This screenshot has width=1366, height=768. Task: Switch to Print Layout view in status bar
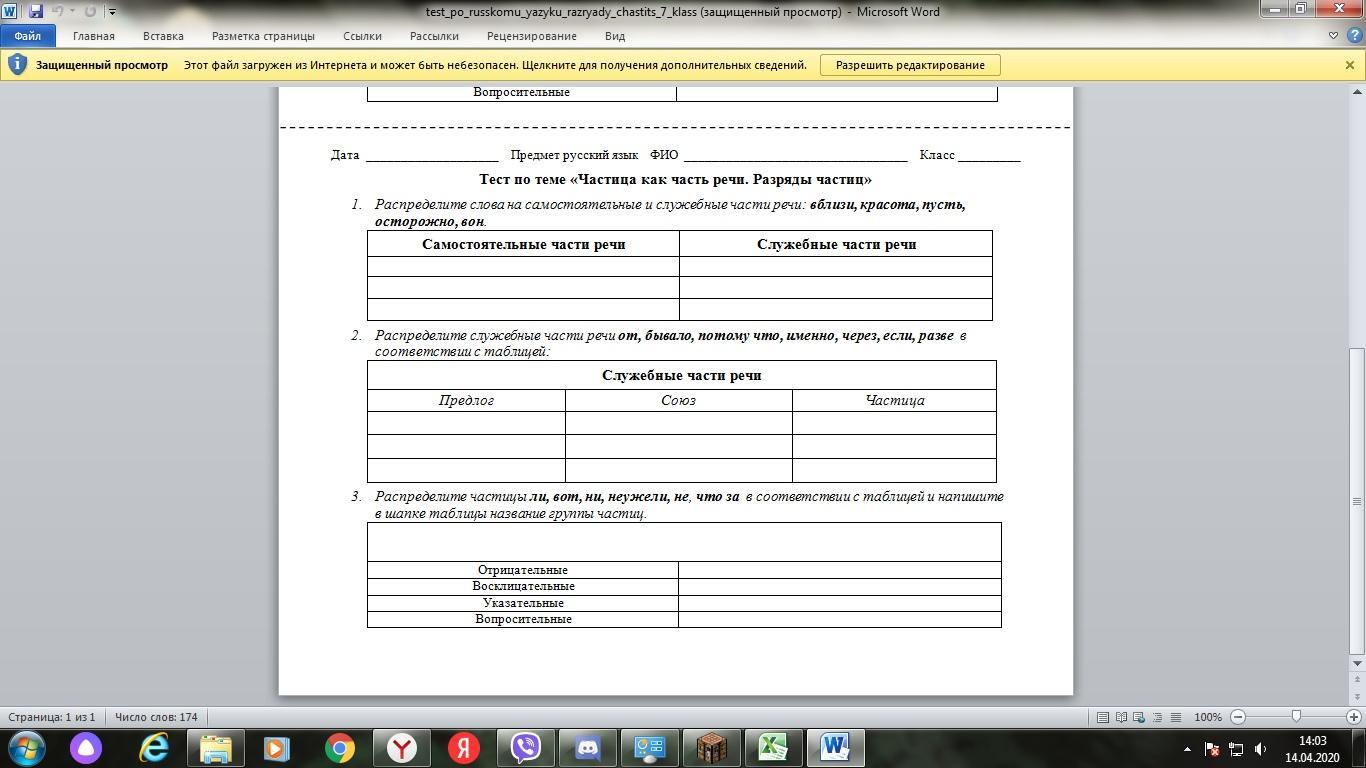tap(1103, 717)
